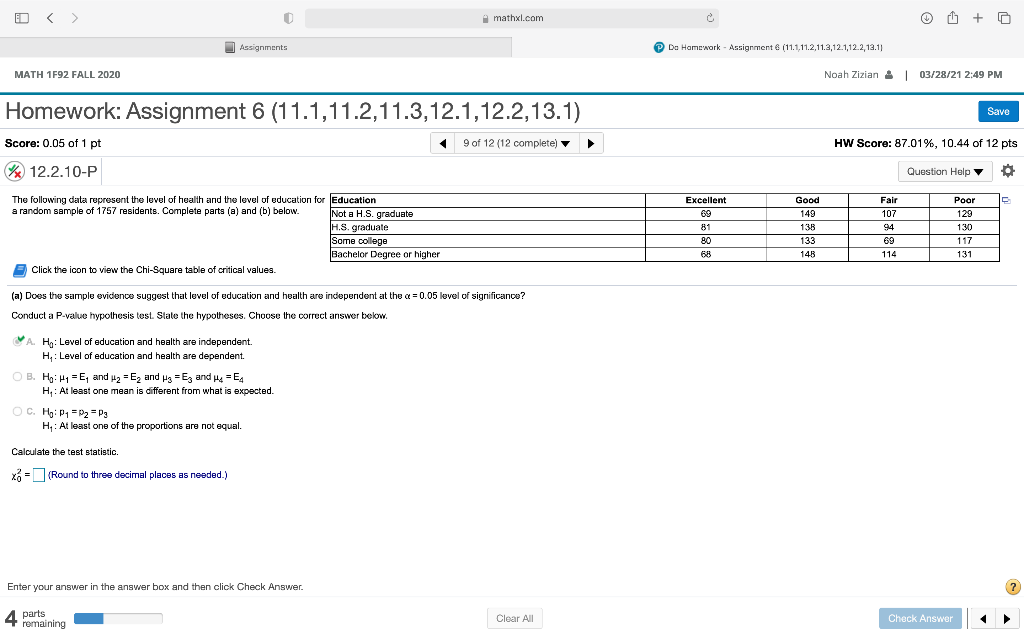Click the Check Answer button
This screenshot has height=640, width=1024.
click(919, 618)
